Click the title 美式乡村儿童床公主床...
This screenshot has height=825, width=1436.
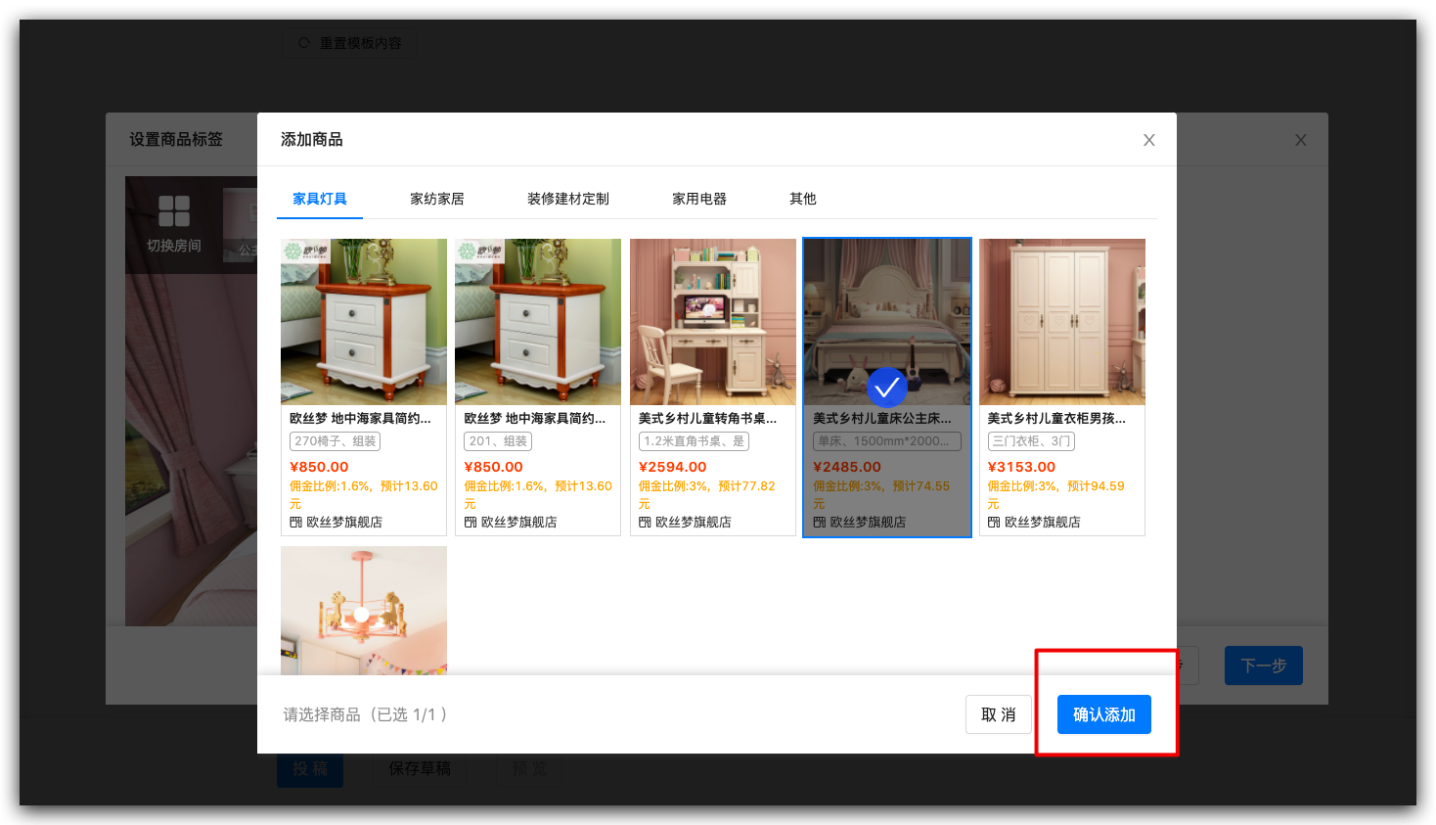882,419
